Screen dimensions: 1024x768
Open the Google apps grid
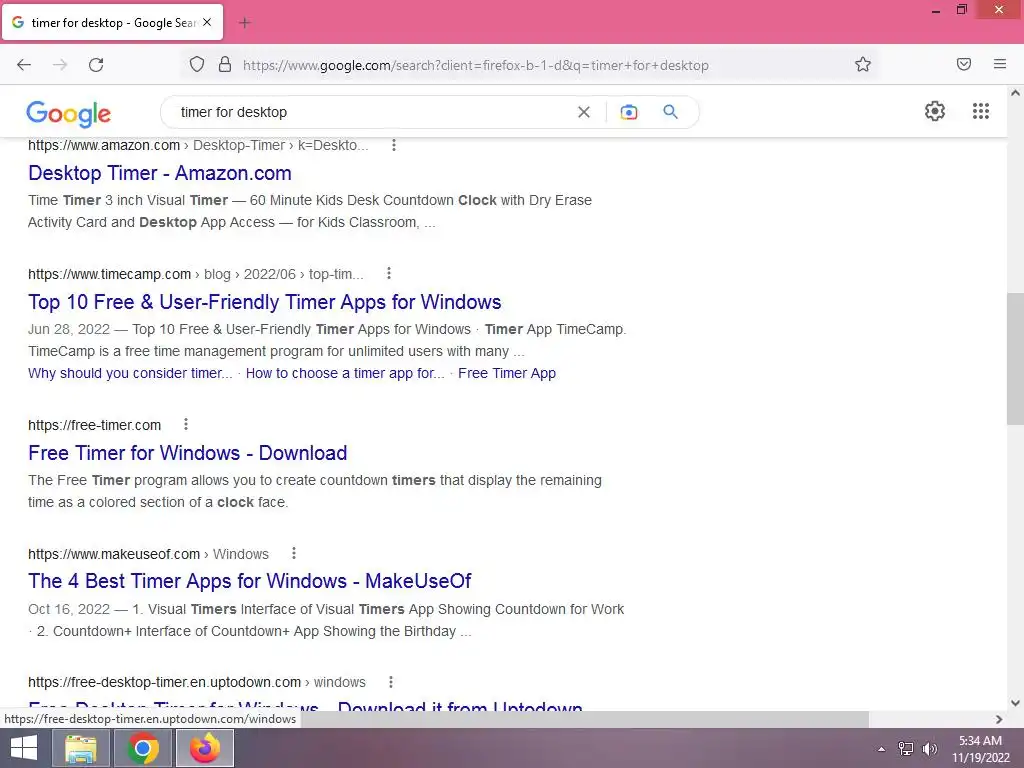click(x=981, y=111)
